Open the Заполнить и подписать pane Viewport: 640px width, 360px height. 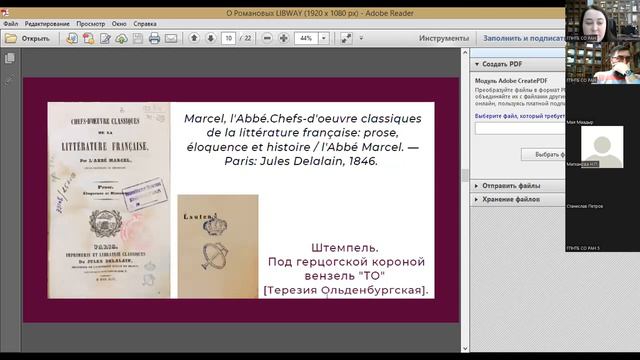click(524, 38)
